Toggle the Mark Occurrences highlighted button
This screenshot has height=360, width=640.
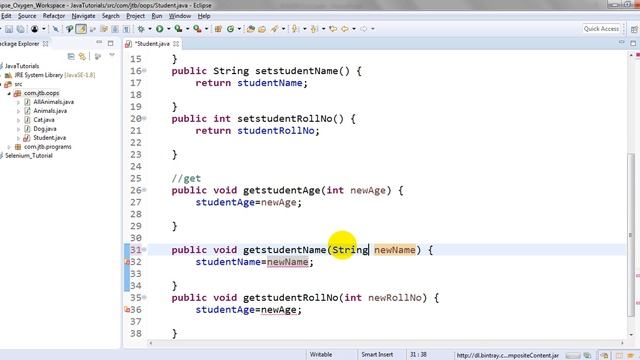81,29
